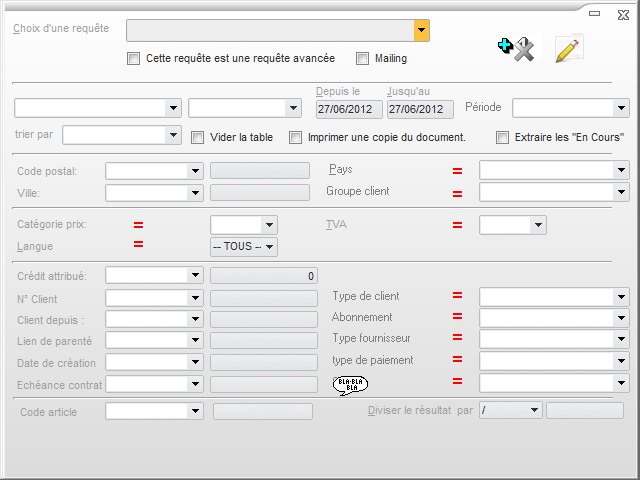This screenshot has height=480, width=640.
Task: Click the 'Depuis le' date field
Action: pyautogui.click(x=349, y=109)
